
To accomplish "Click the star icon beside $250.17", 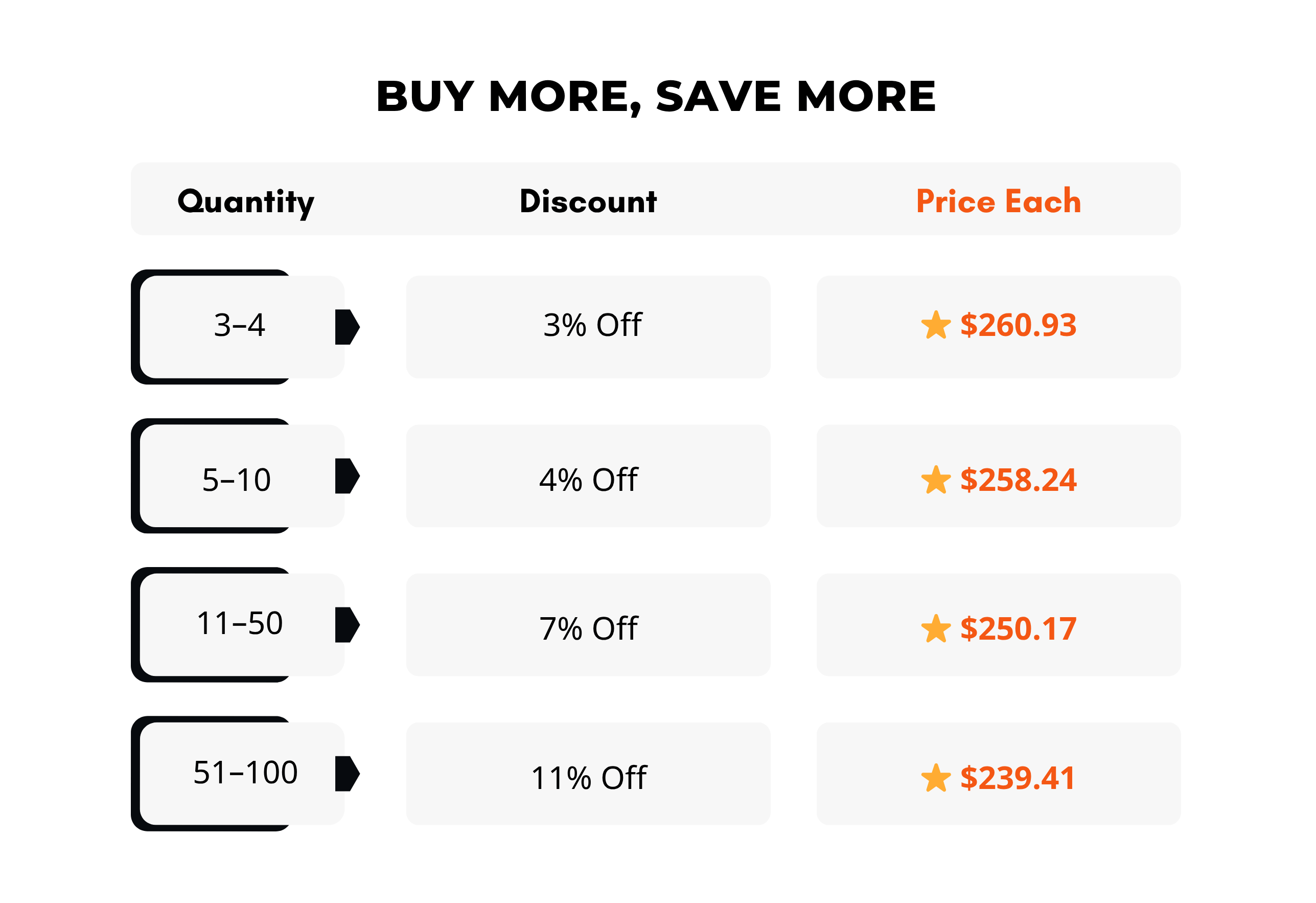I will pos(935,629).
